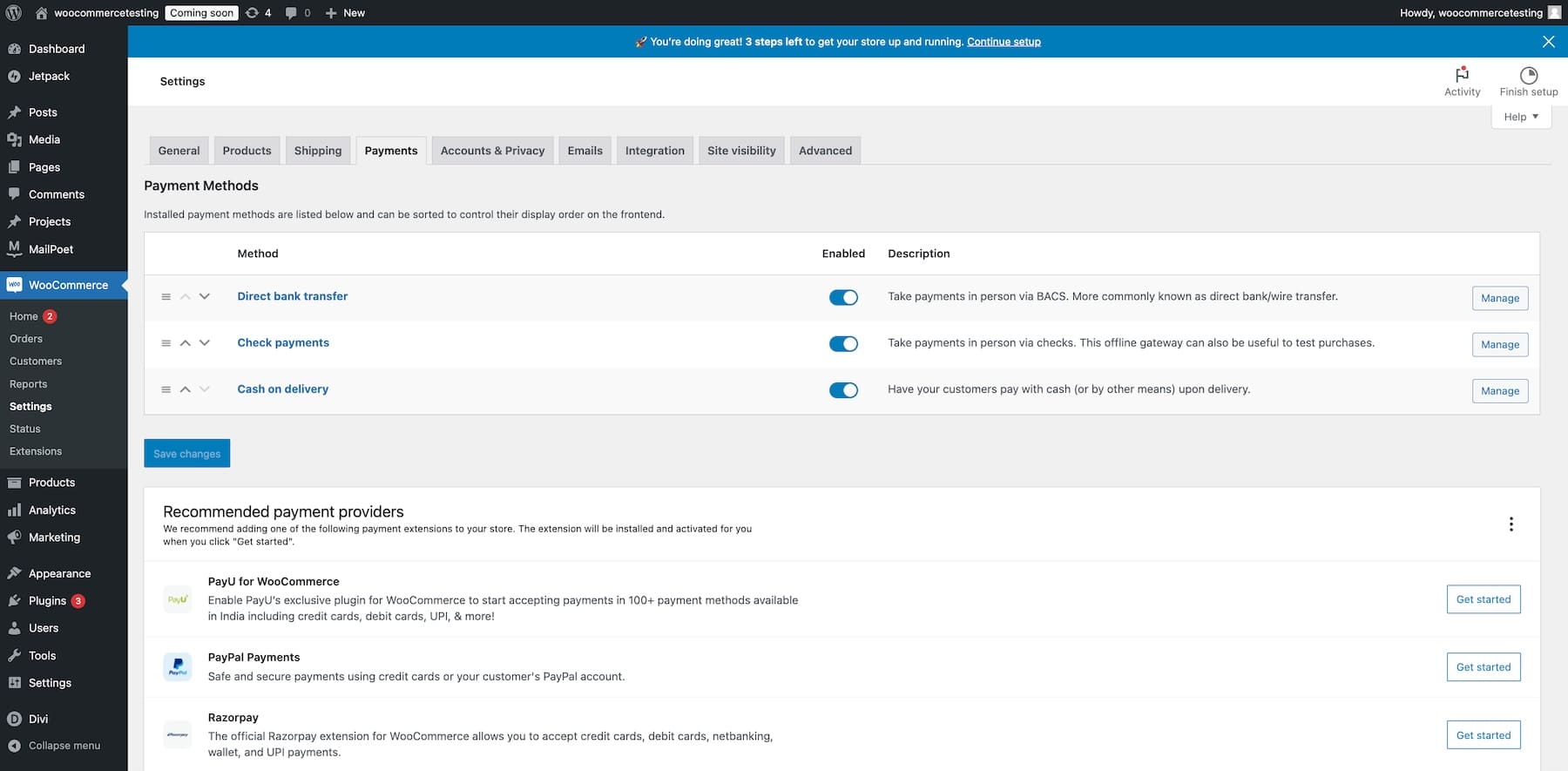Click the Continue setup link
1568x771 pixels.
coord(1004,42)
